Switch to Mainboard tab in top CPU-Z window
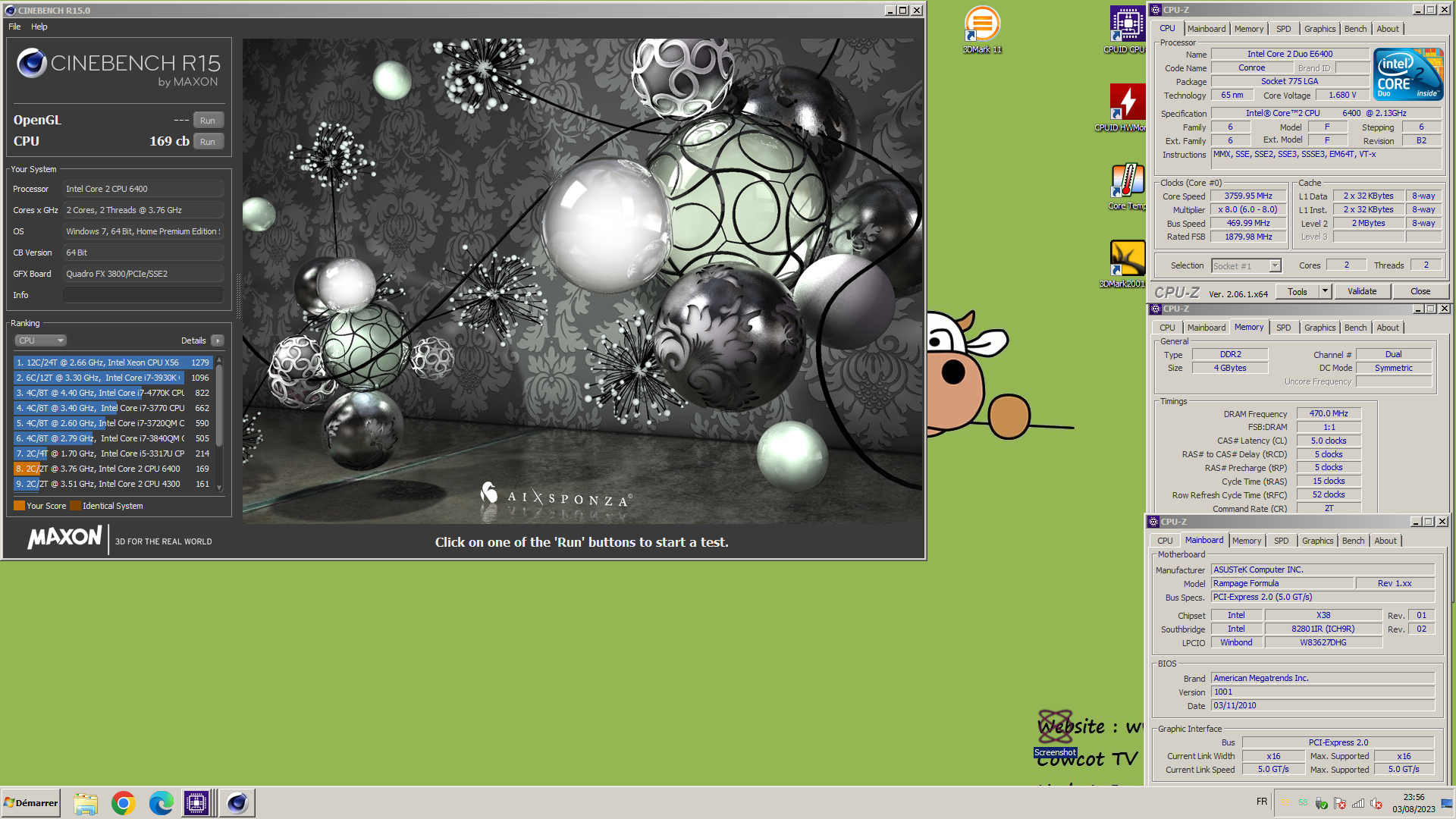This screenshot has height=819, width=1456. click(x=1206, y=29)
